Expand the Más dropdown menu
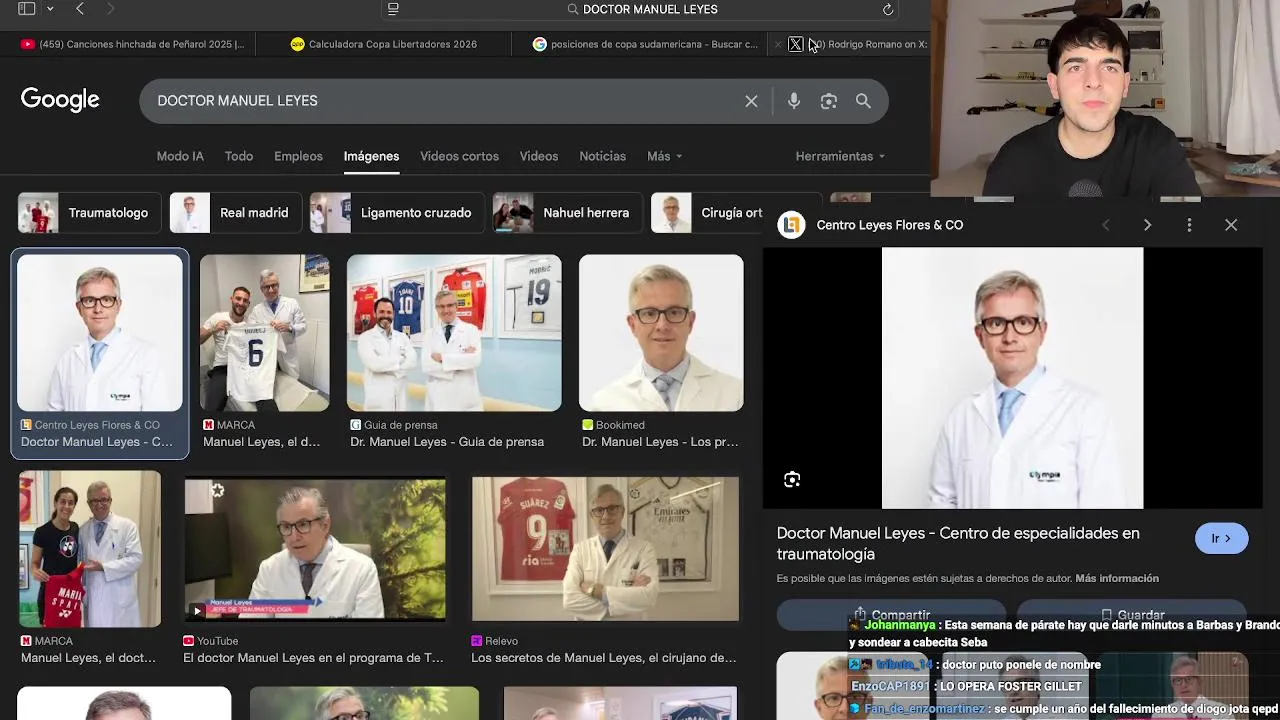Image resolution: width=1280 pixels, height=720 pixels. click(x=664, y=156)
